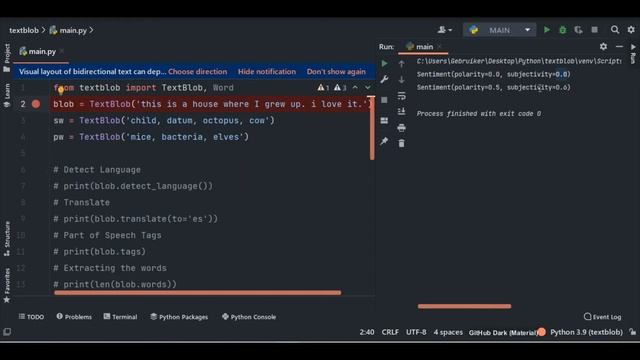The image size is (640, 360).
Task: Click the Stop icon in top toolbar
Action: tap(595, 30)
